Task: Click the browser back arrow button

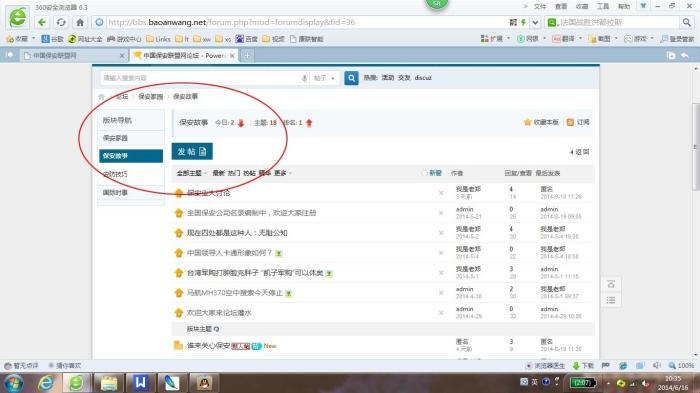Action: point(42,22)
